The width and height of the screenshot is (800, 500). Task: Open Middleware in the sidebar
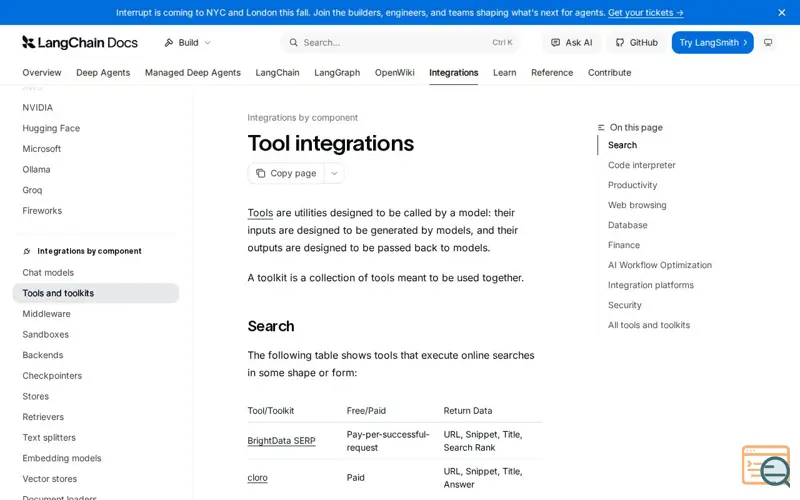coord(46,314)
